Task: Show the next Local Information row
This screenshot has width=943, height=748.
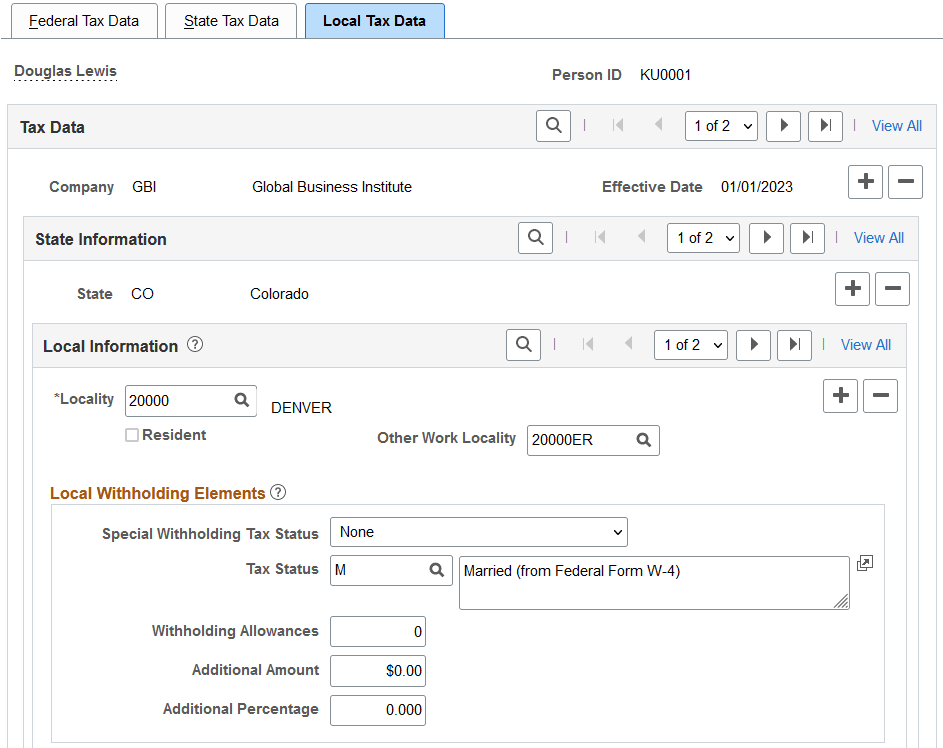Action: click(753, 344)
